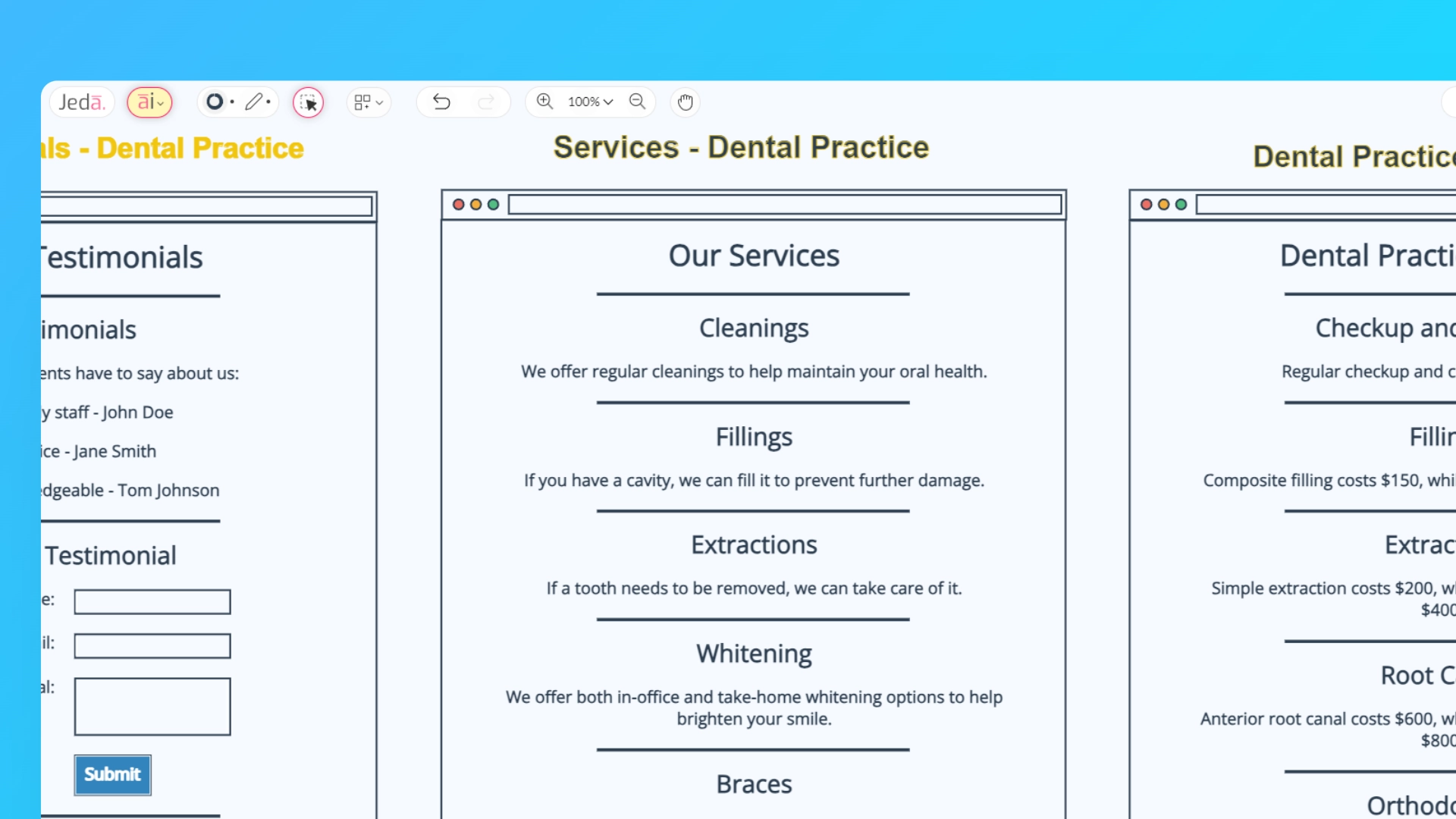Click the Services wireframe address bar
This screenshot has height=819, width=1456.
(784, 205)
